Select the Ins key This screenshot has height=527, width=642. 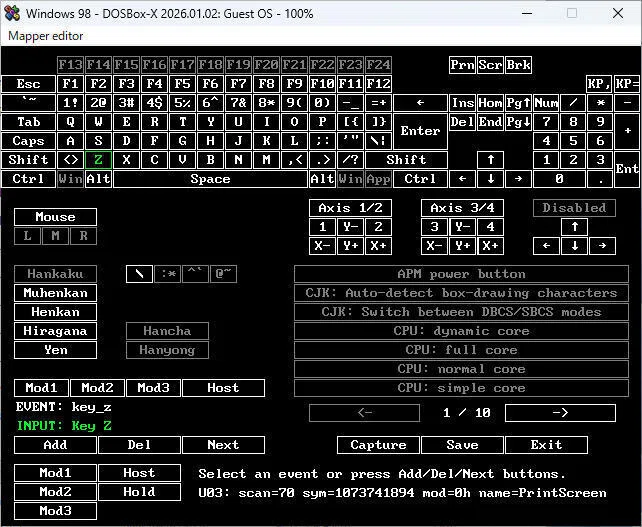coord(462,102)
